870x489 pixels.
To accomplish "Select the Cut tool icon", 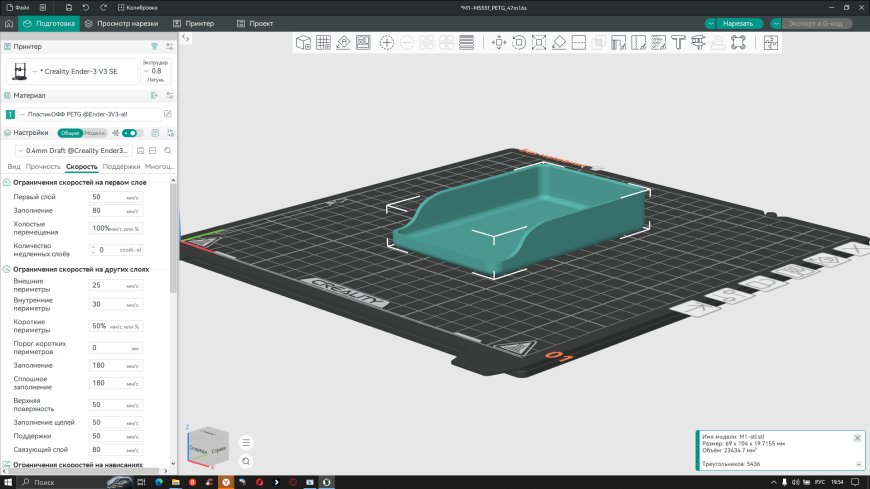I will click(579, 43).
